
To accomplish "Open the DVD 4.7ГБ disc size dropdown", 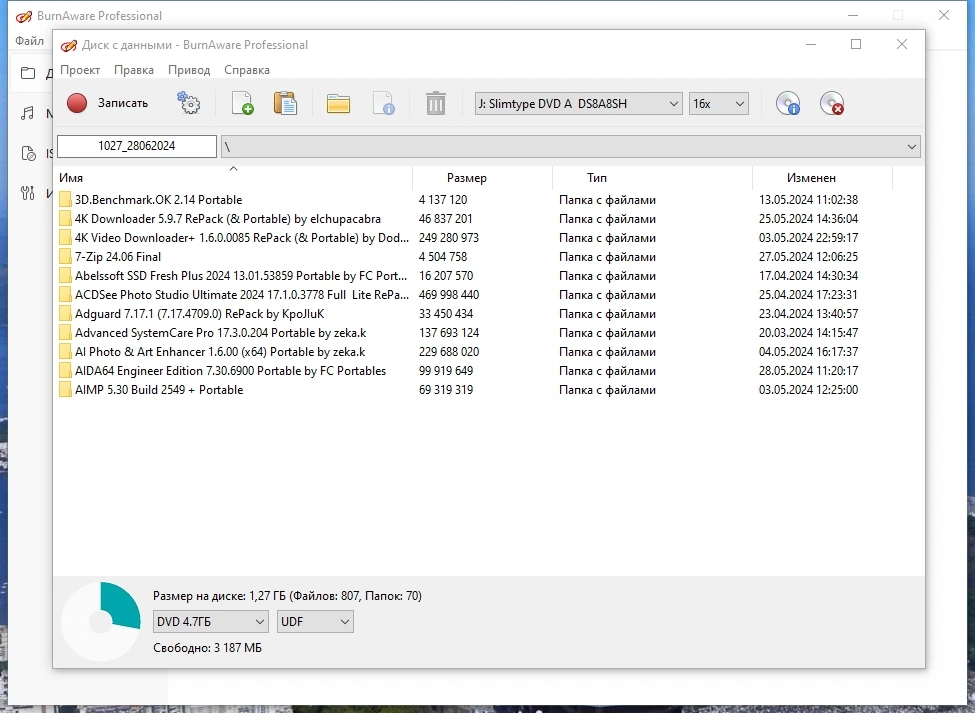I will [211, 622].
